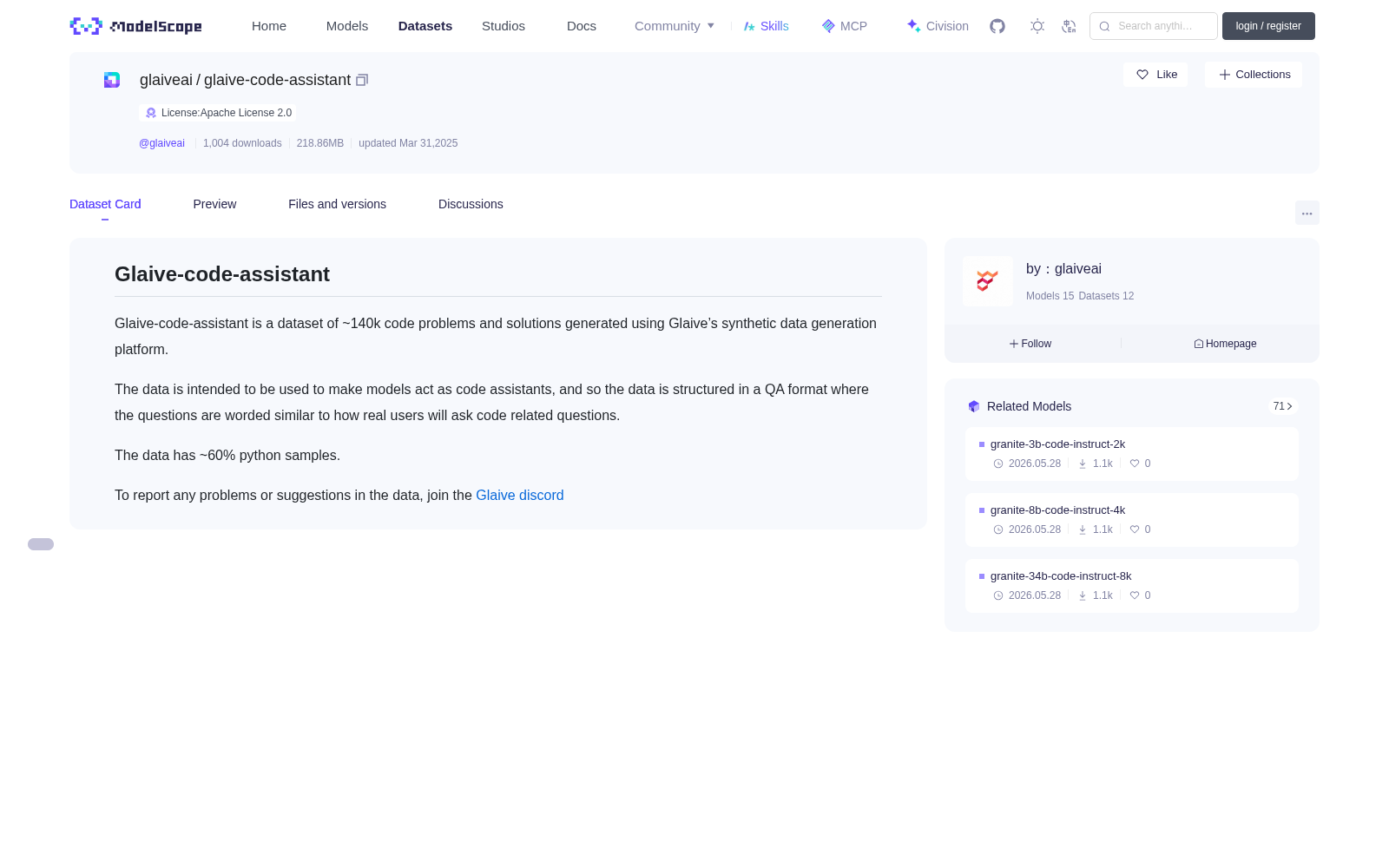Screen dimensions: 1389x868
Task: Select the Dataset Card tab
Action: pos(105,204)
